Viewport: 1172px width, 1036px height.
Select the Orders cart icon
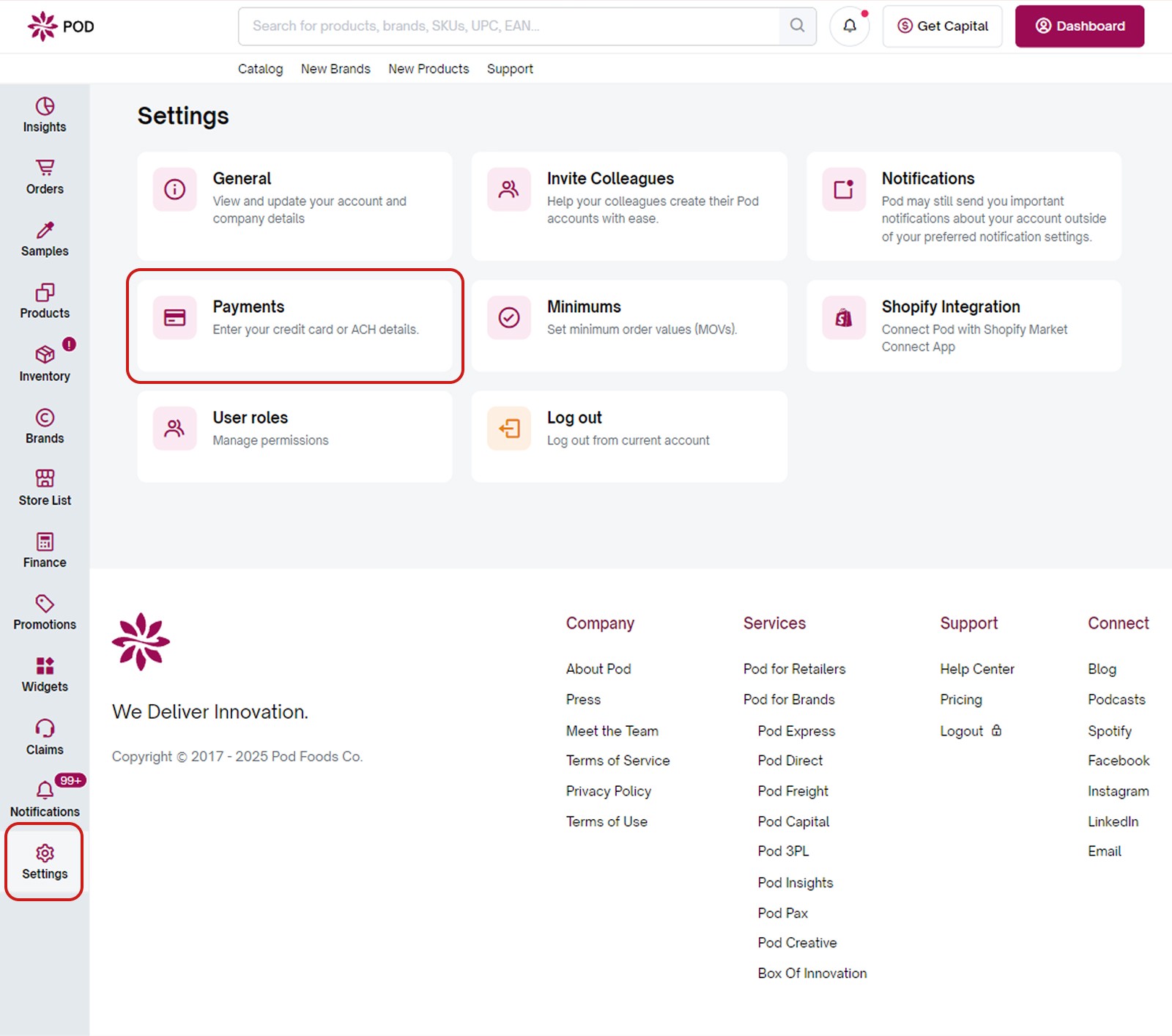click(x=44, y=169)
